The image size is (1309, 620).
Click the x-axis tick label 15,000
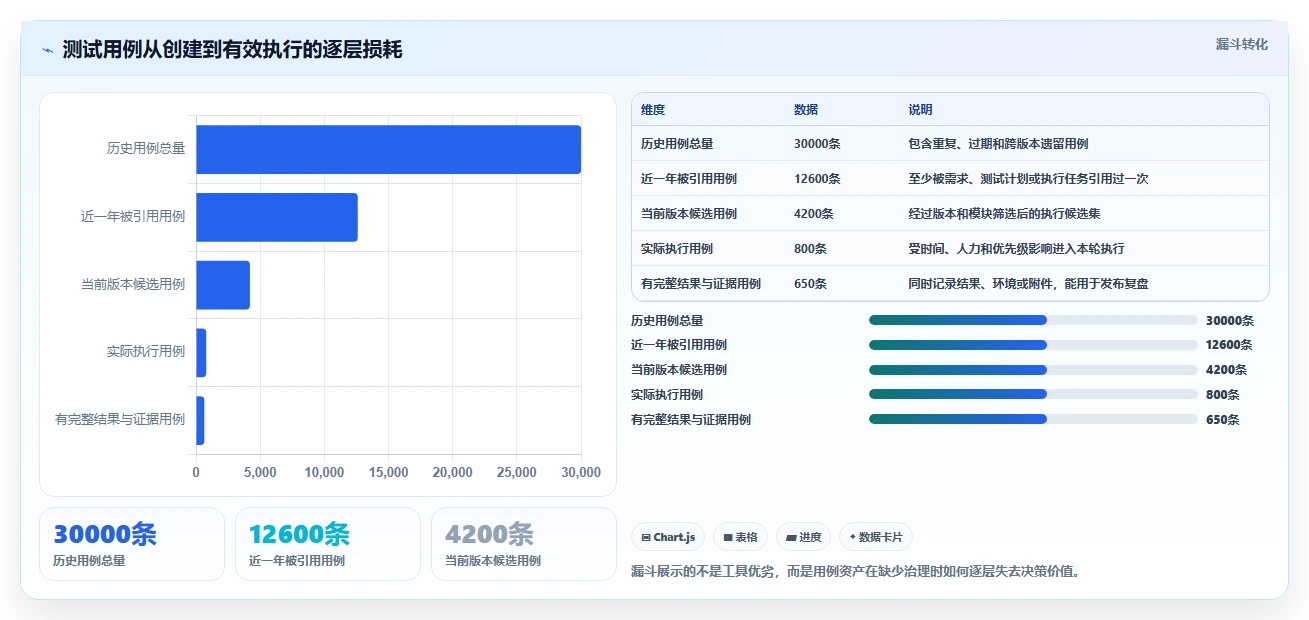pyautogui.click(x=389, y=472)
